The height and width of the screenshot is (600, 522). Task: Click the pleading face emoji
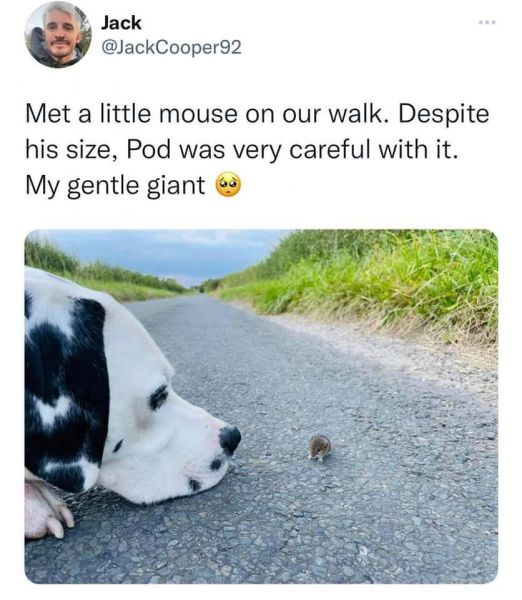[x=228, y=184]
